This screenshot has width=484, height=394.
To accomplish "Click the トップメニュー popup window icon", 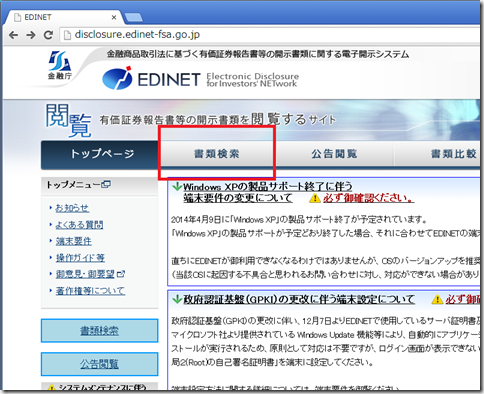I will (x=106, y=184).
